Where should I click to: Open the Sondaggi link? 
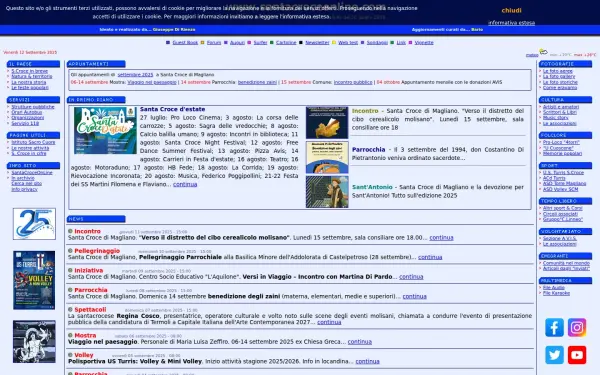tap(377, 42)
